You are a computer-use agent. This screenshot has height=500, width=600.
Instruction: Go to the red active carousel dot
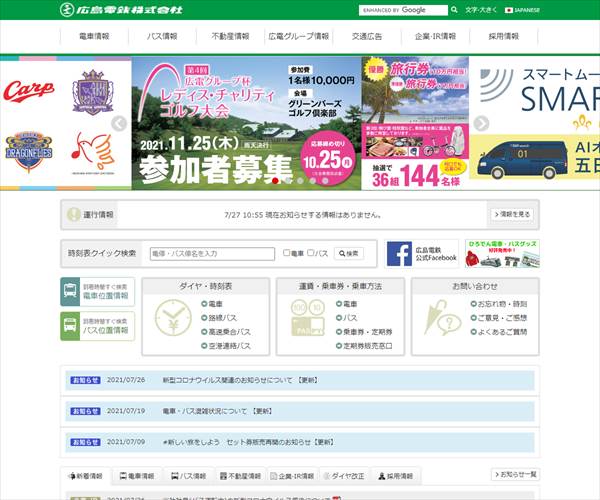(275, 181)
